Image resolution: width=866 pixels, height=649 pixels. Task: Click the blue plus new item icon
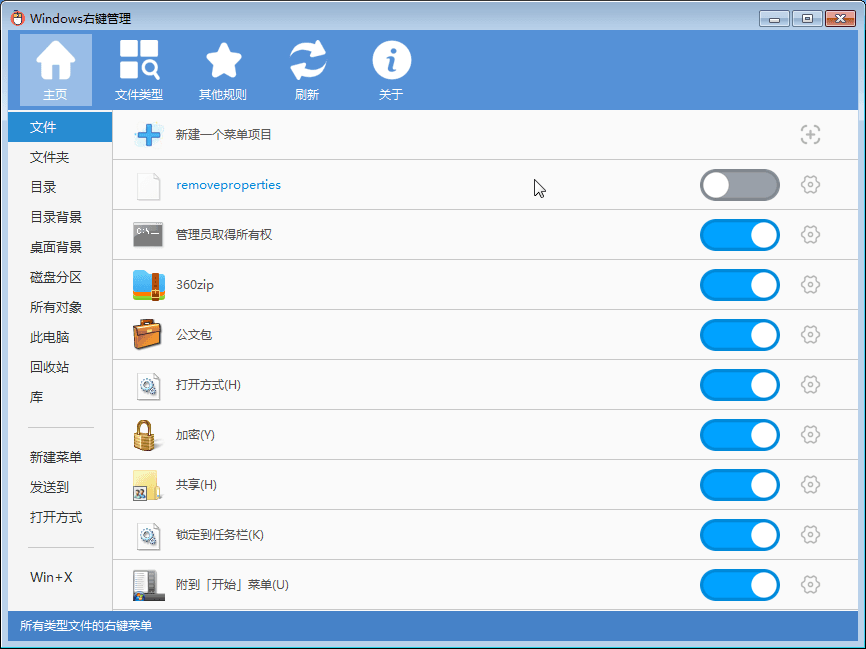click(149, 135)
